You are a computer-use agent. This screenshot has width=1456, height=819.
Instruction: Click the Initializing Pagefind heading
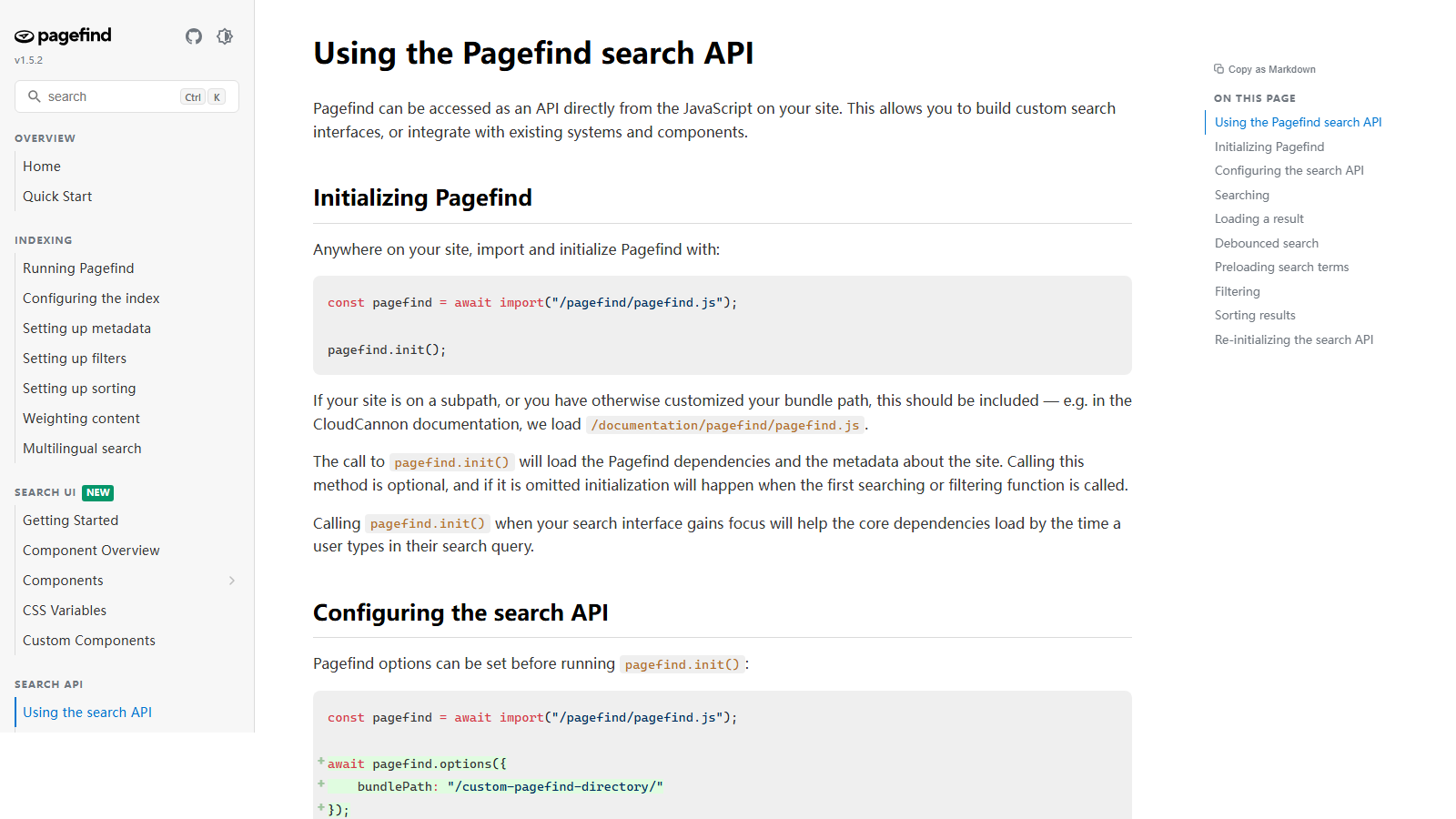click(x=422, y=197)
